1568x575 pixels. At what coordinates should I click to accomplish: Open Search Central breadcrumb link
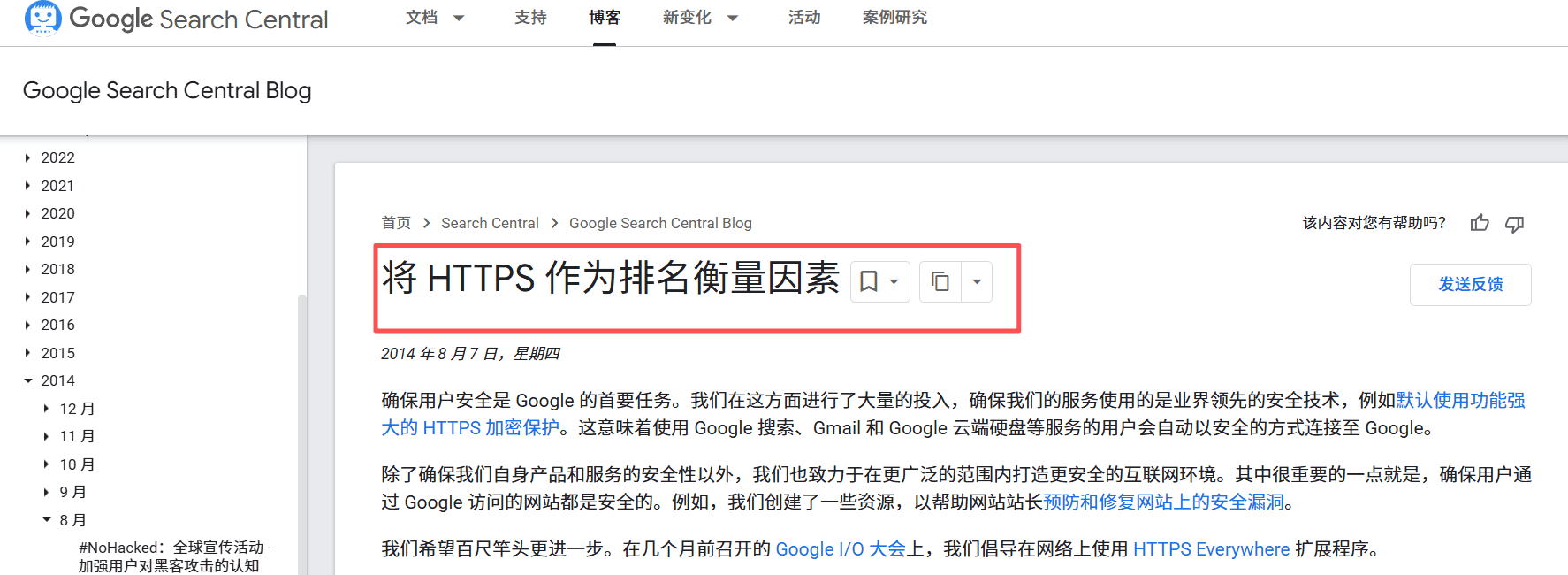click(x=490, y=223)
